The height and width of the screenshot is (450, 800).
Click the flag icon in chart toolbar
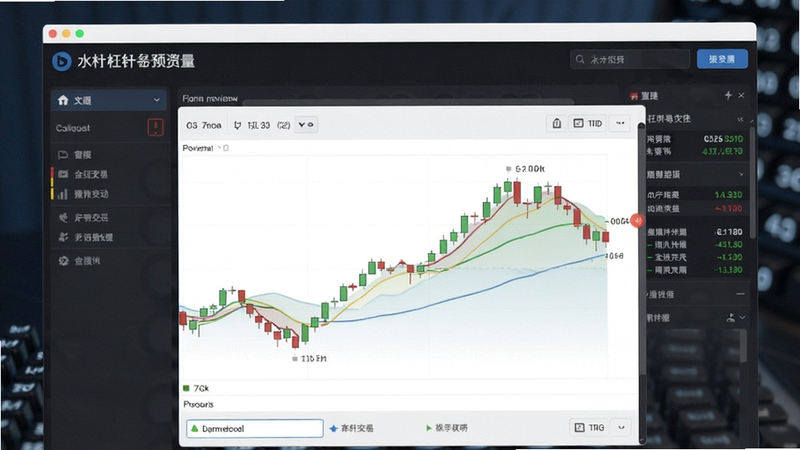(x=237, y=125)
